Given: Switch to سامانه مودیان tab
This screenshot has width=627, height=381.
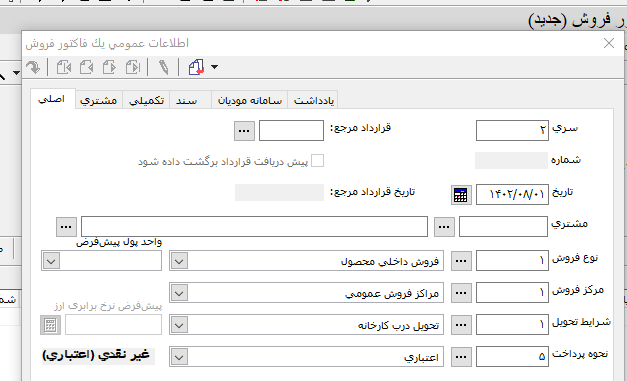Looking at the screenshot, I should pos(250,100).
